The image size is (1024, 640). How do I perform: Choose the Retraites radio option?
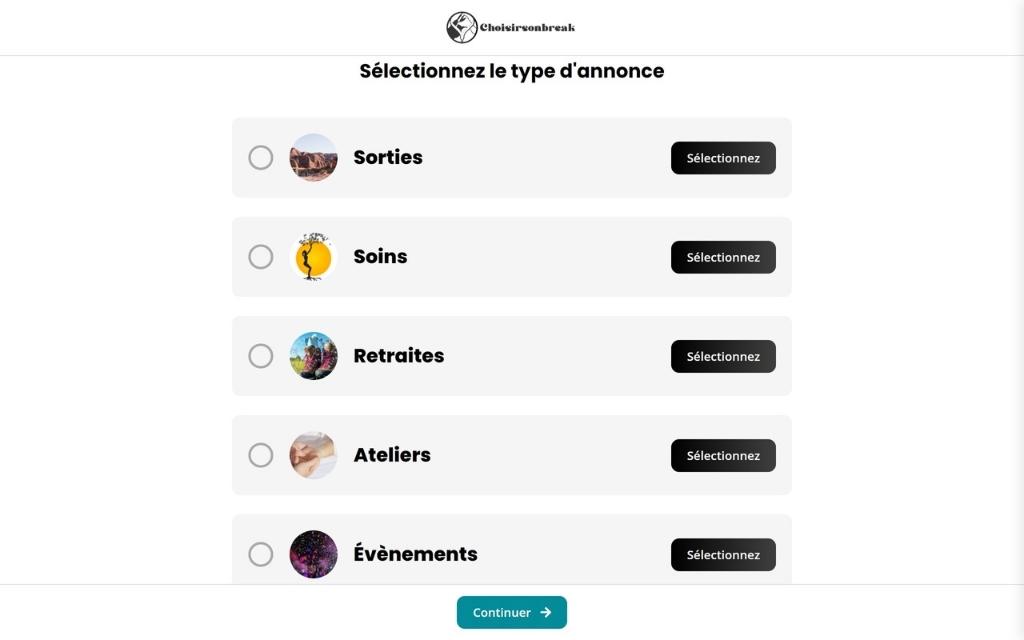click(x=260, y=356)
